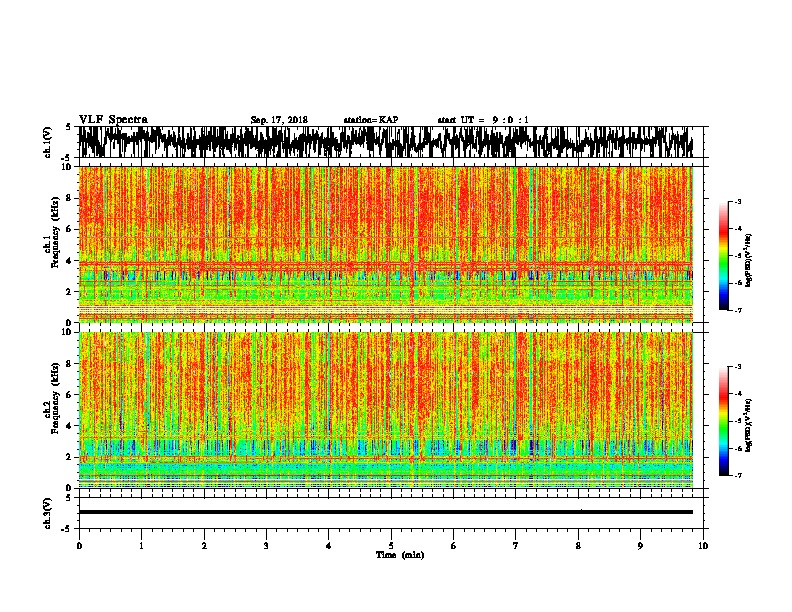Click the ch.2 frequency axis "4" tick
Viewport: 792px width, 612px height.
click(x=69, y=426)
